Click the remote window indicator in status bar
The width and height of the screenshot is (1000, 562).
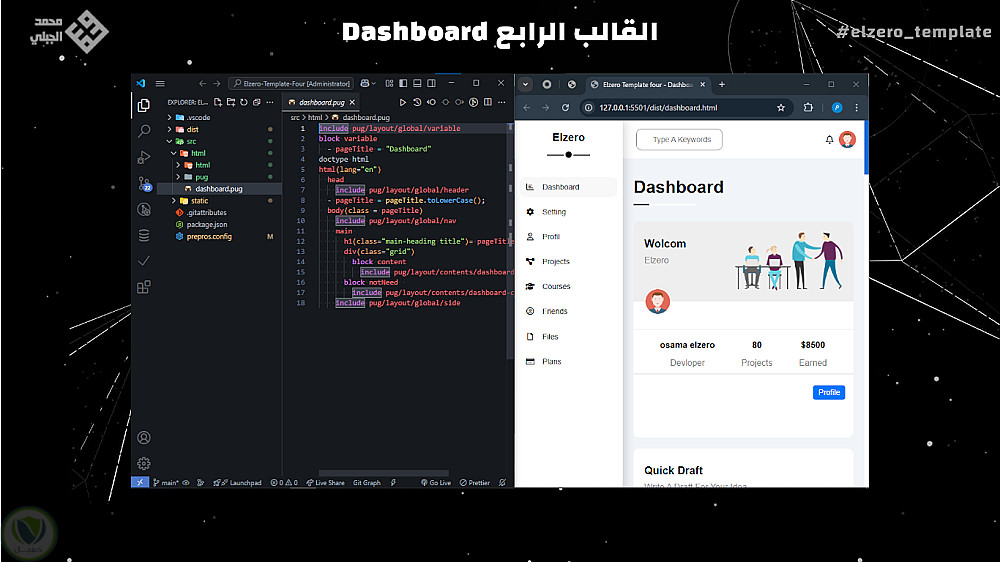140,483
